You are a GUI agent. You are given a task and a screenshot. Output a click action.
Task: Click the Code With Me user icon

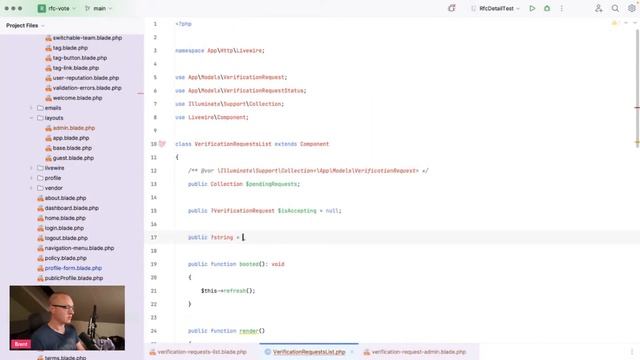coord(598,8)
